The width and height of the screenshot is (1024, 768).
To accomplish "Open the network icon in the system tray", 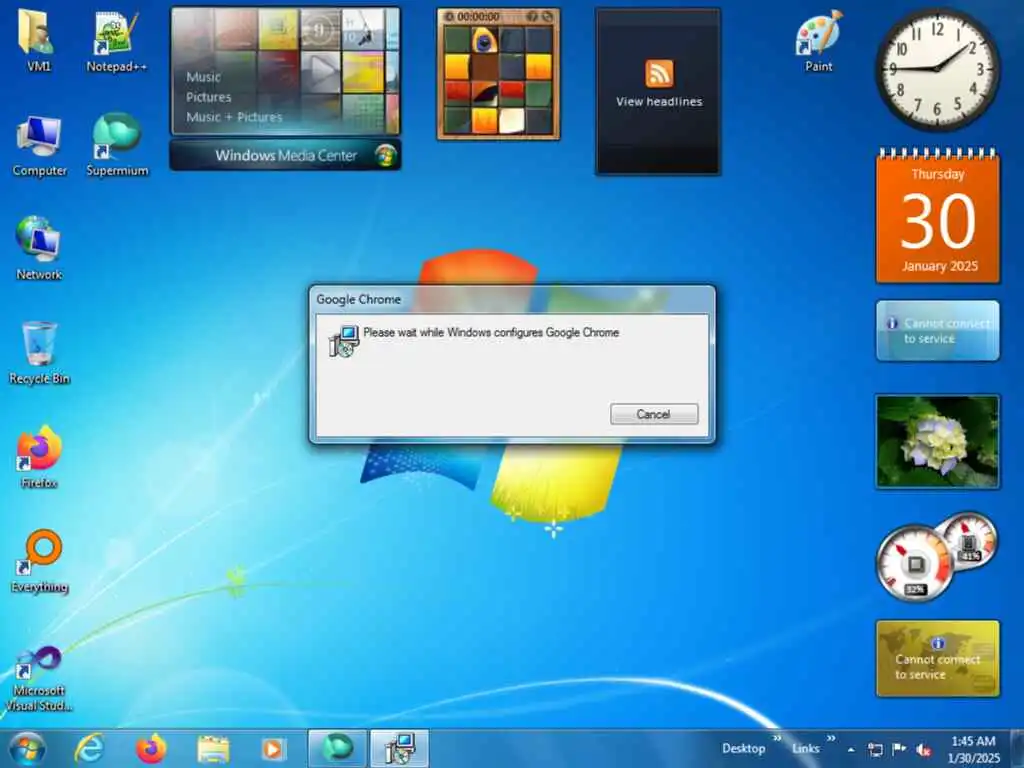I will point(875,749).
